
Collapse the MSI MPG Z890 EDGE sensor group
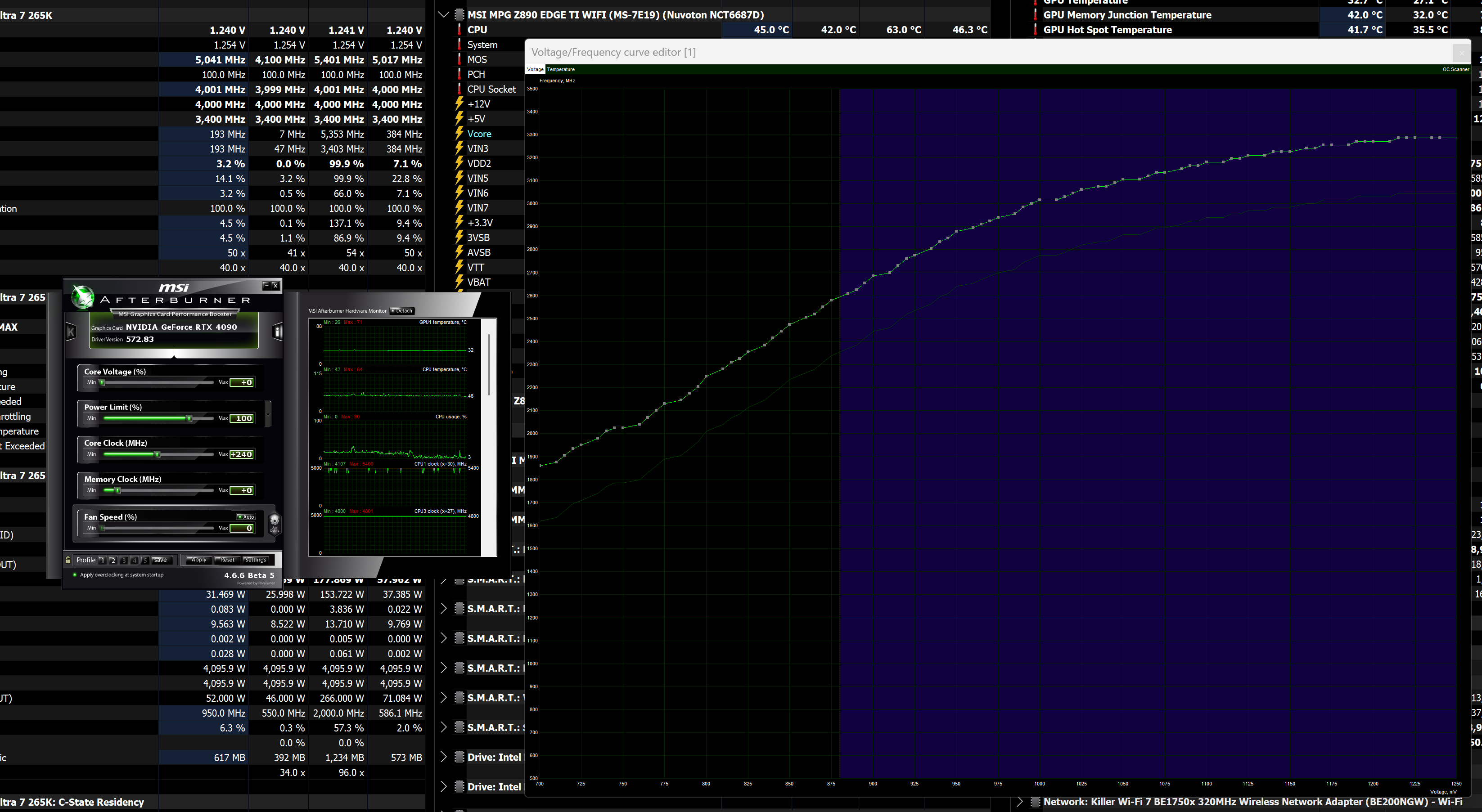click(x=444, y=15)
